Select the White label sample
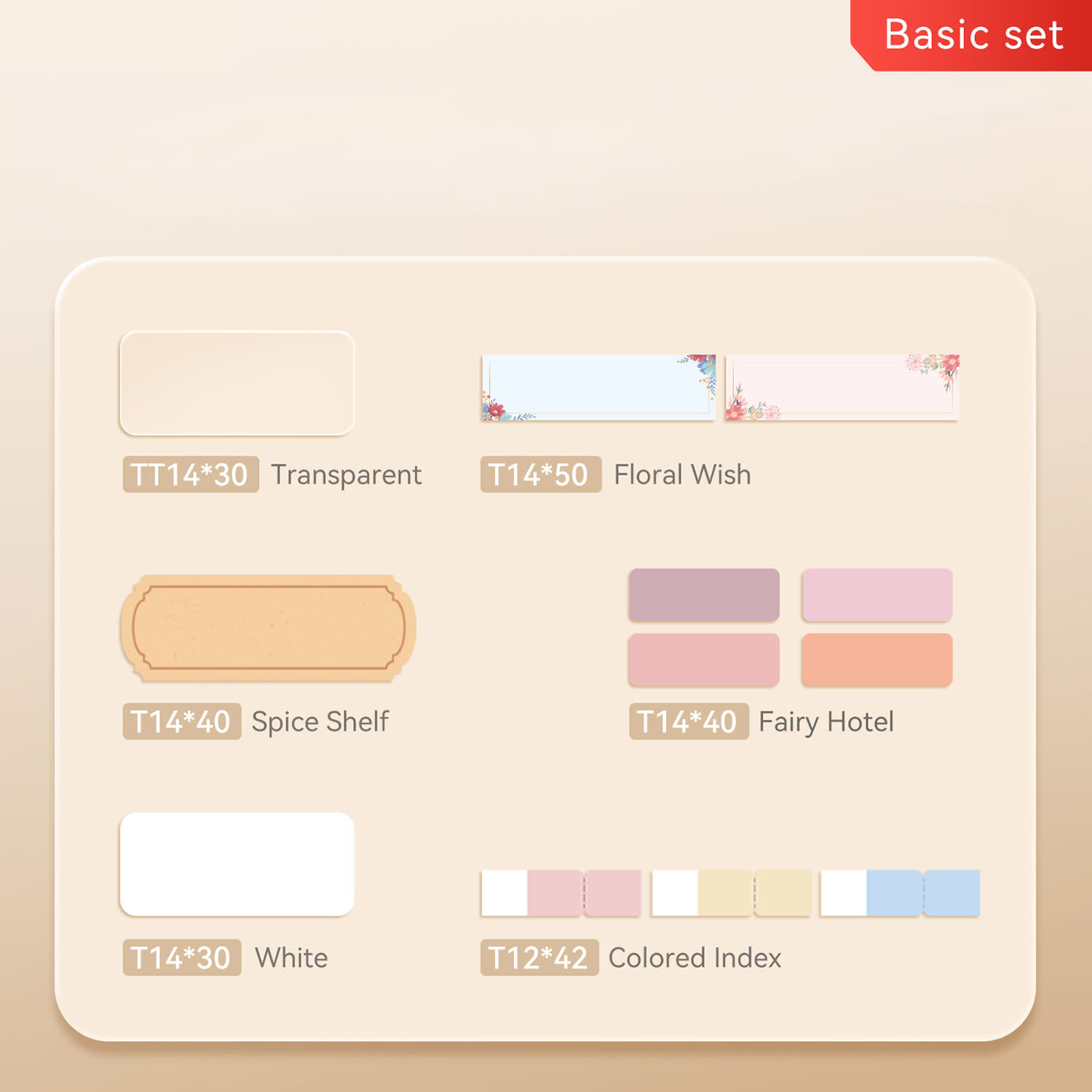 pos(237,864)
